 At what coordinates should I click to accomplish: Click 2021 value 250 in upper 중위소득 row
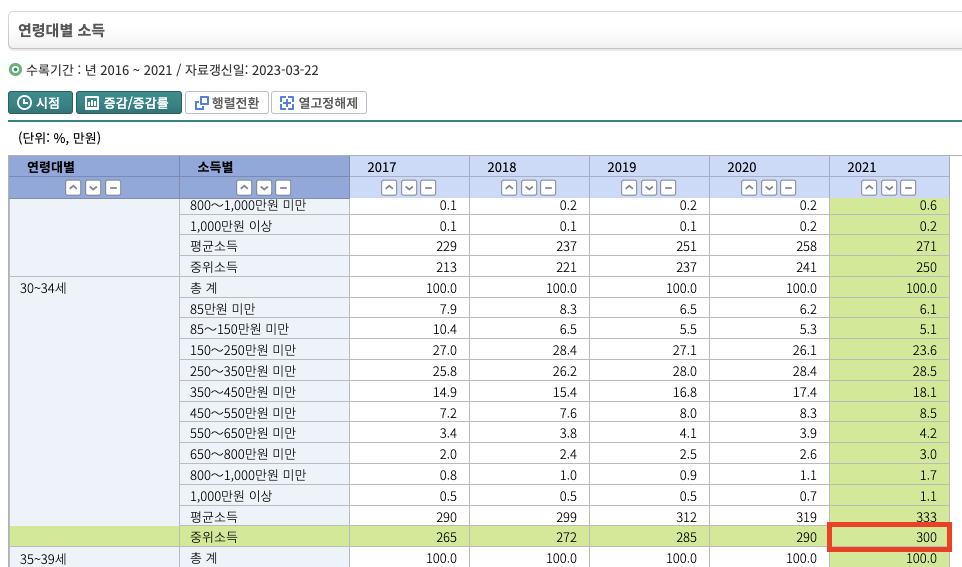[890, 267]
